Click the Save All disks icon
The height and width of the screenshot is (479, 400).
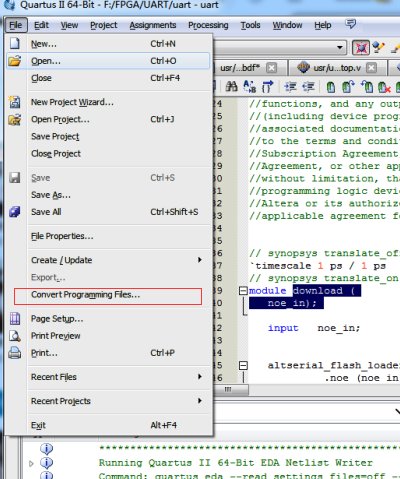pos(15,212)
